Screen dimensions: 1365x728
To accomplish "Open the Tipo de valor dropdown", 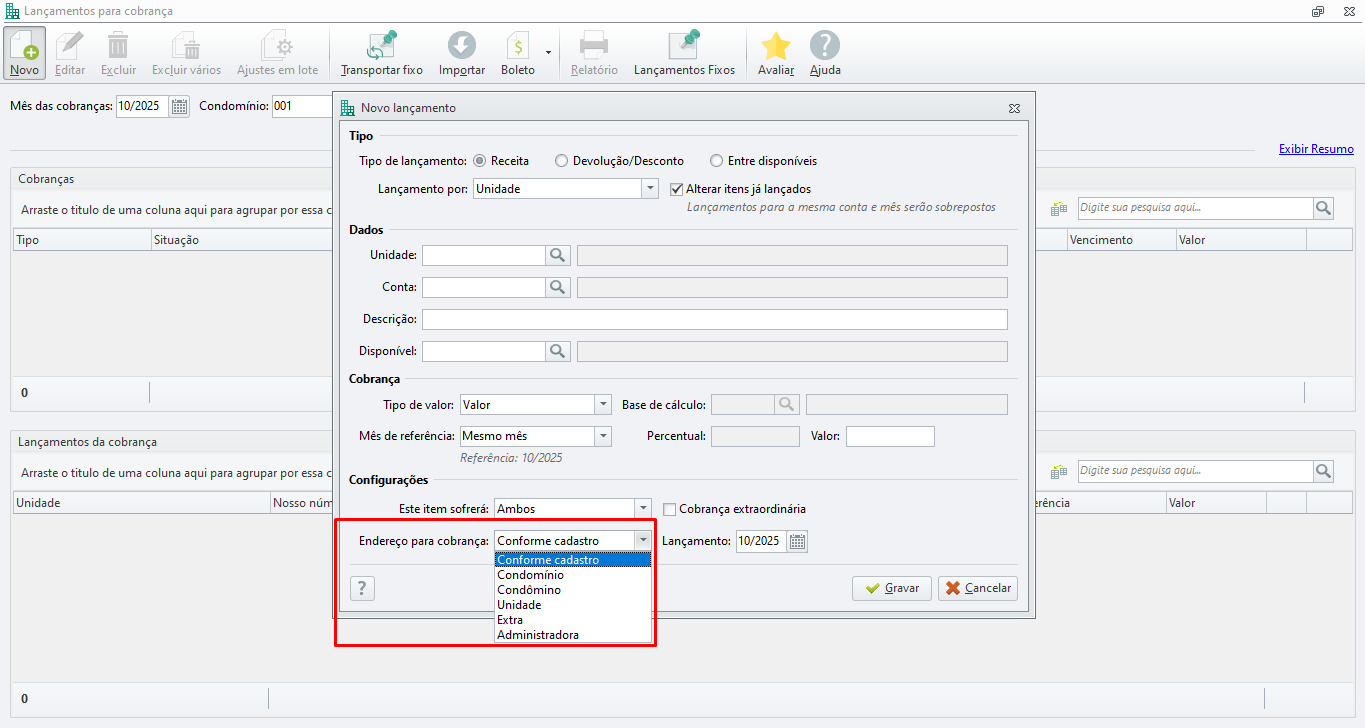I will 602,405.
